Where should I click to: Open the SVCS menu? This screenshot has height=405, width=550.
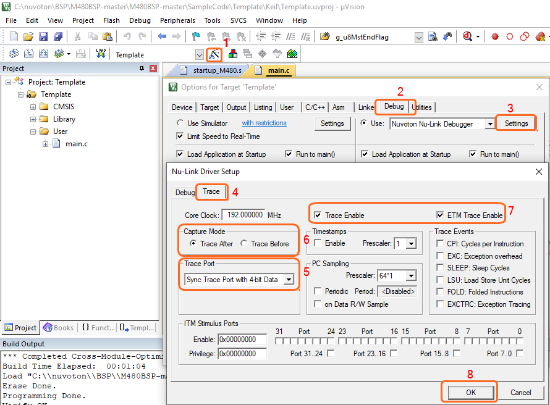tap(239, 21)
